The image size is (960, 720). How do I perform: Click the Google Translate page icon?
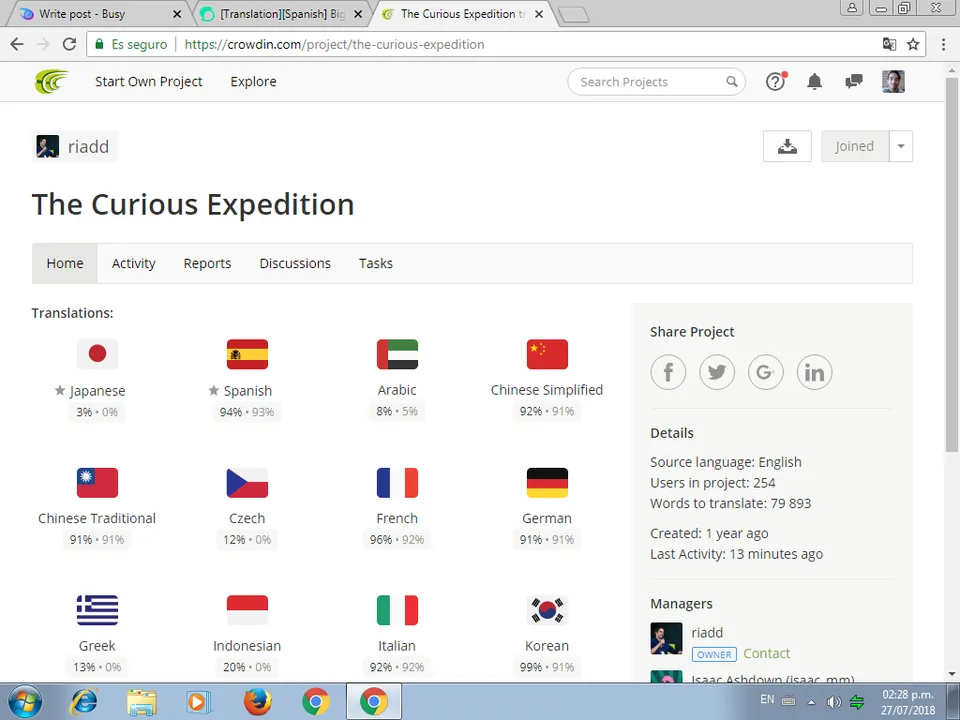tap(889, 44)
